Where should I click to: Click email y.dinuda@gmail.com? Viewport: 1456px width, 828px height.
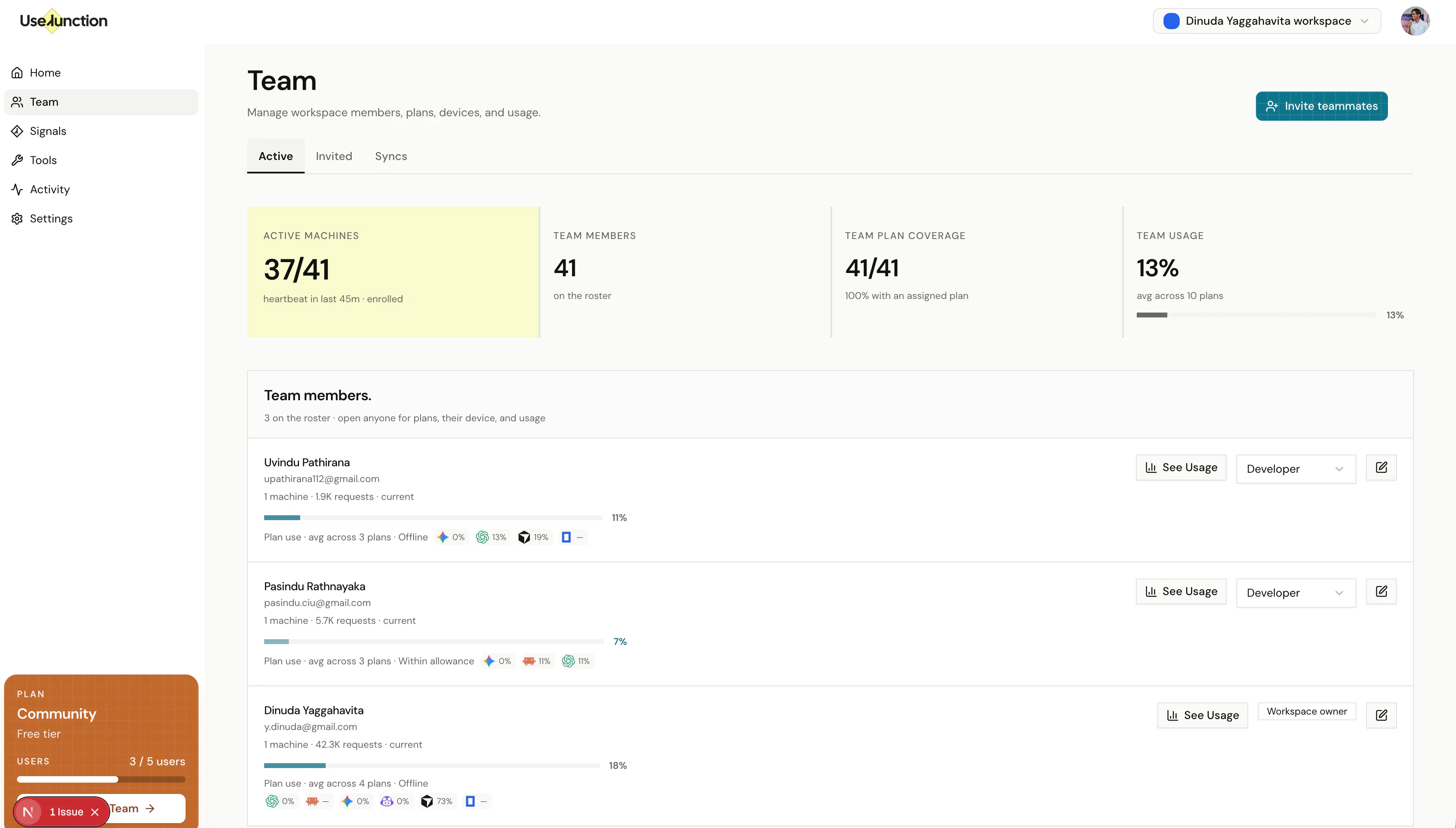click(311, 727)
